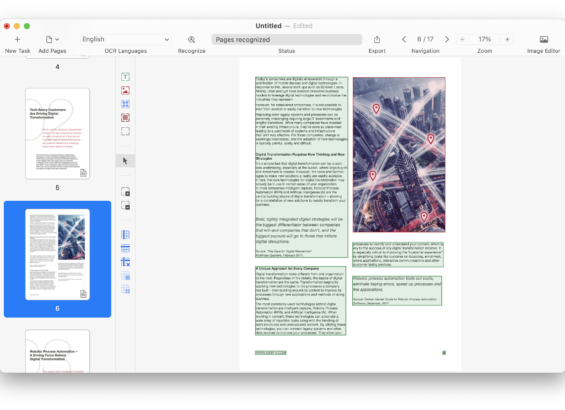
Task: Click the page number label 5
Action: (x=57, y=188)
